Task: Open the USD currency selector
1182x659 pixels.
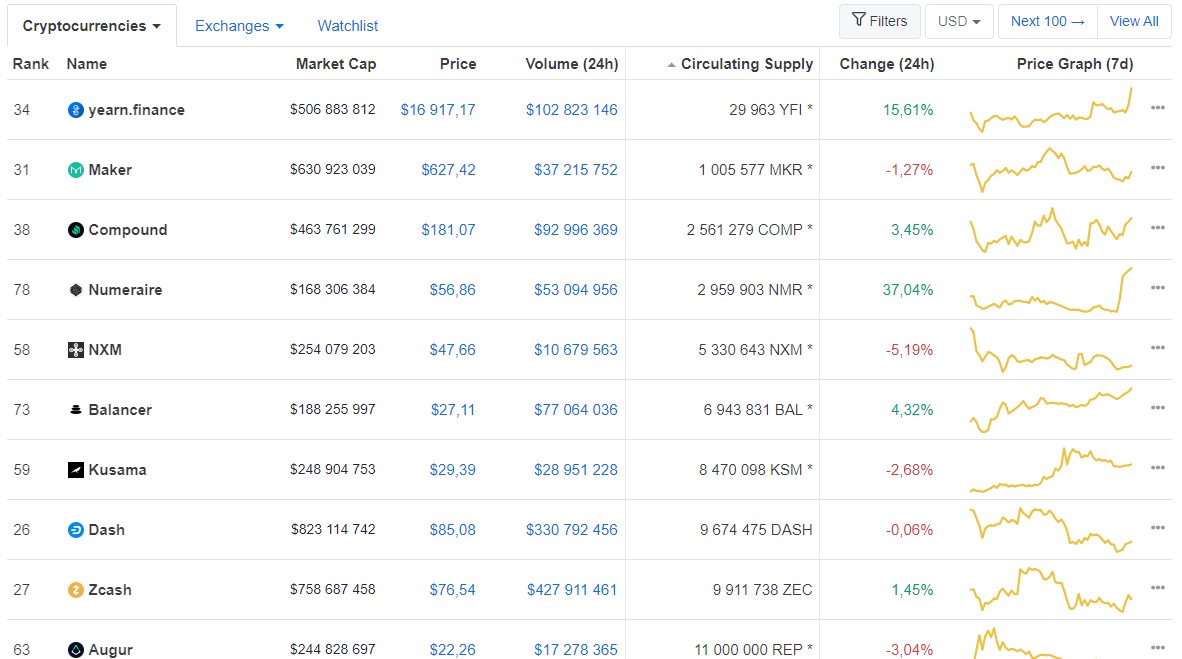Action: [x=959, y=21]
